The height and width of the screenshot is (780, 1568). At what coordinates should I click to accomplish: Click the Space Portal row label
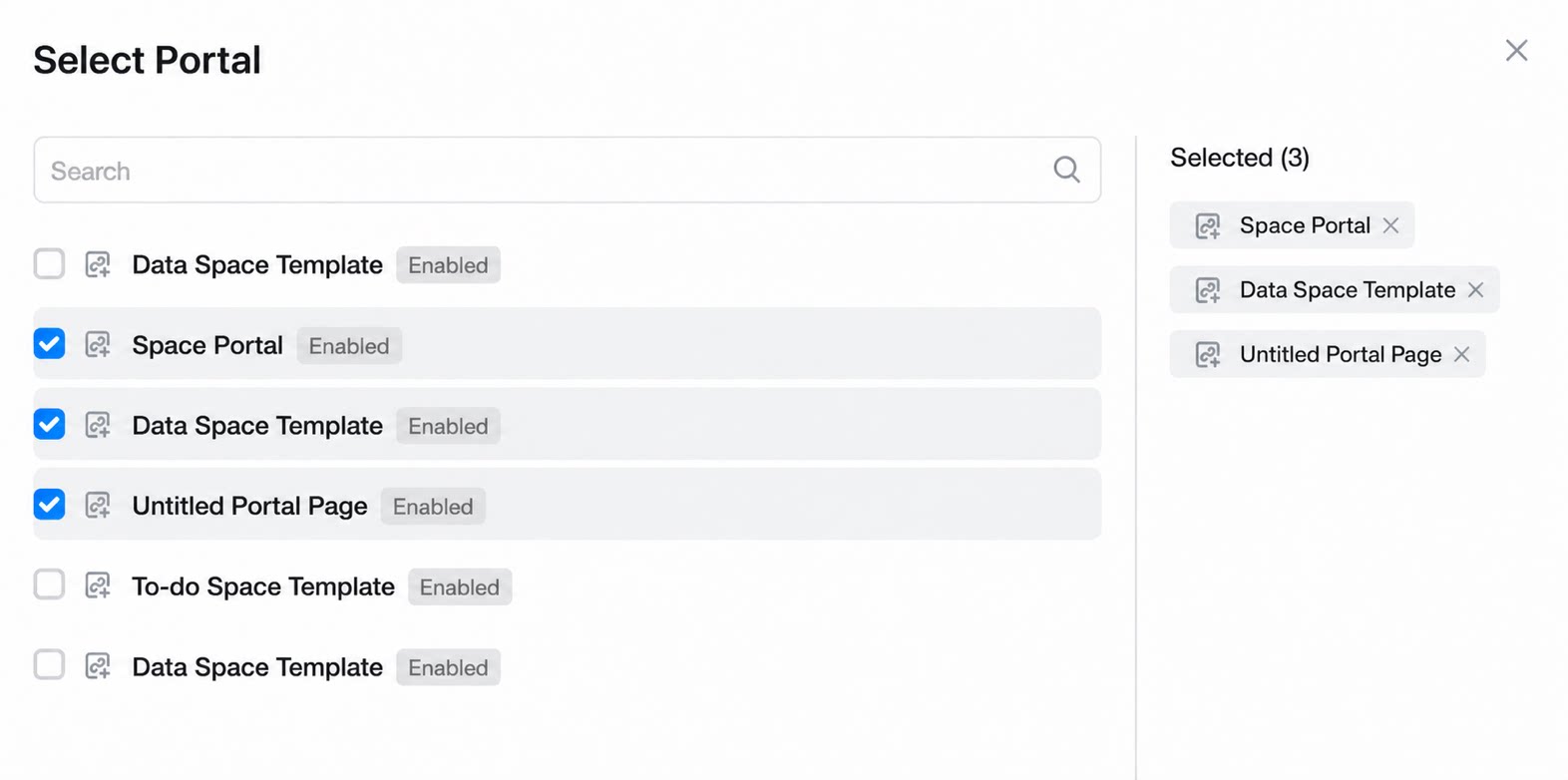pyautogui.click(x=207, y=345)
